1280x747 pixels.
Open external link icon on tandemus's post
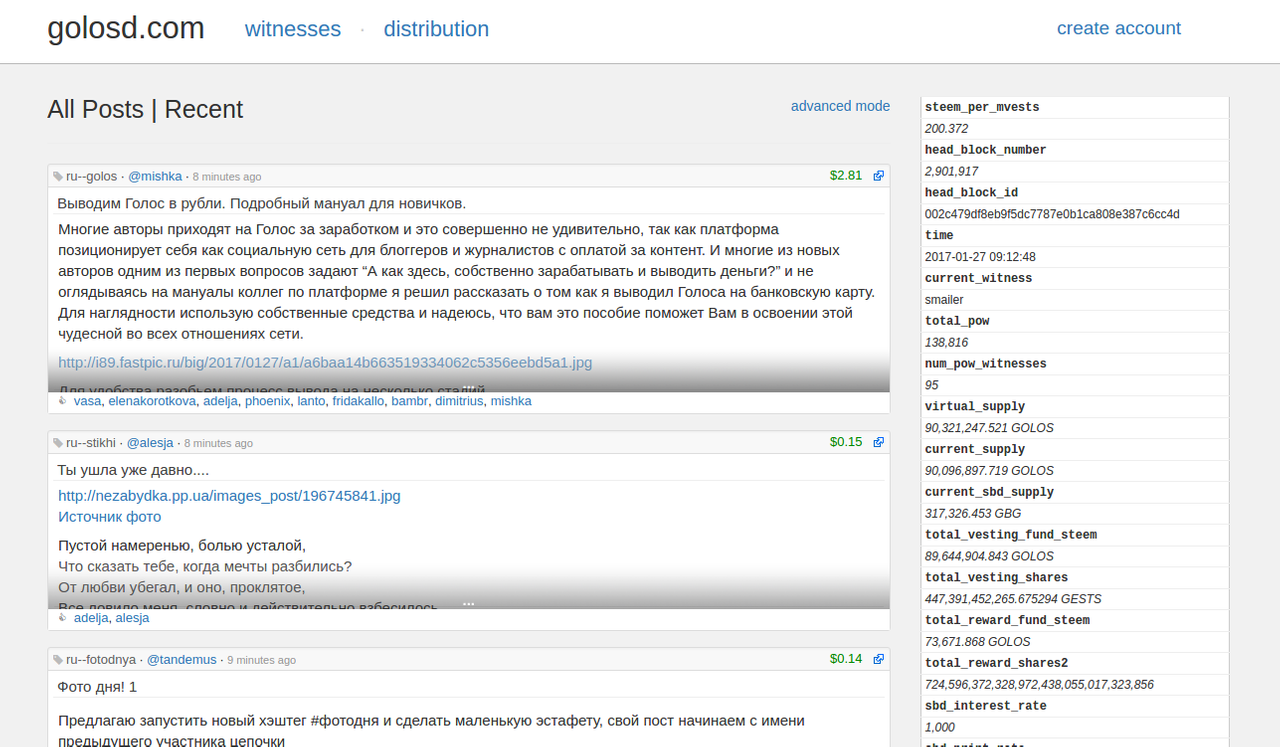pos(879,659)
